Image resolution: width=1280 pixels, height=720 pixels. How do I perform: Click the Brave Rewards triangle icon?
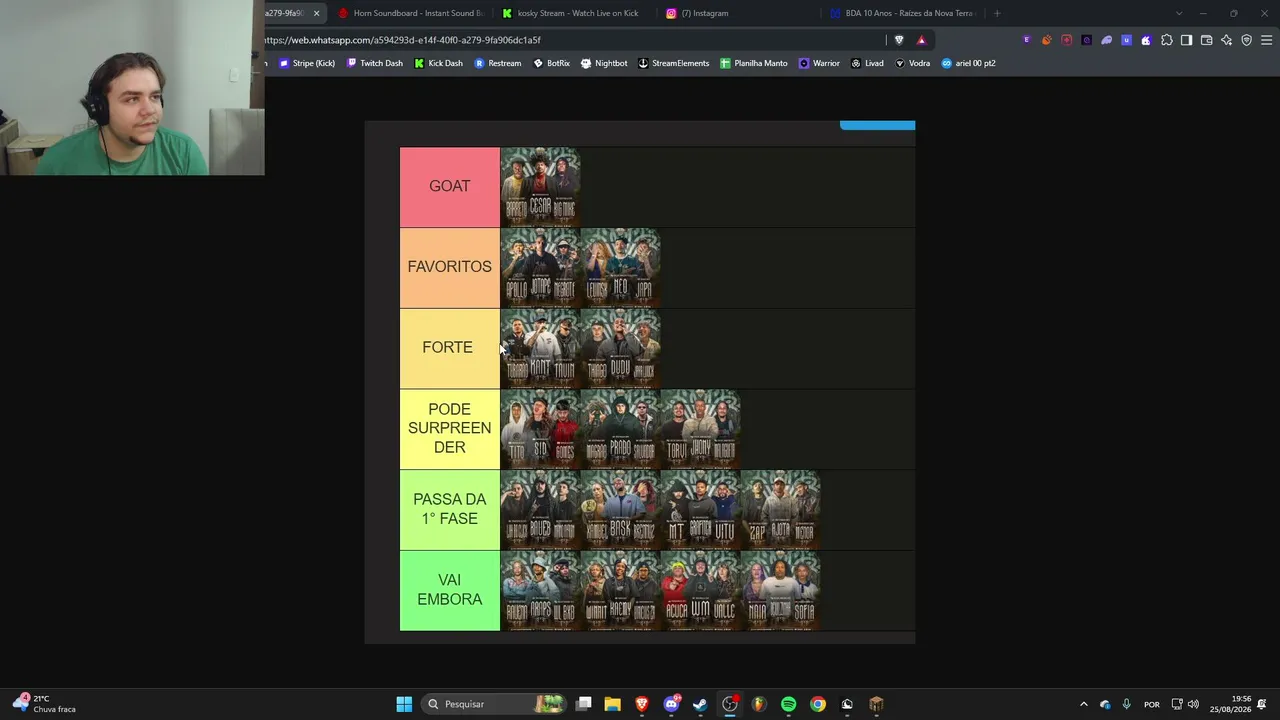(x=921, y=40)
